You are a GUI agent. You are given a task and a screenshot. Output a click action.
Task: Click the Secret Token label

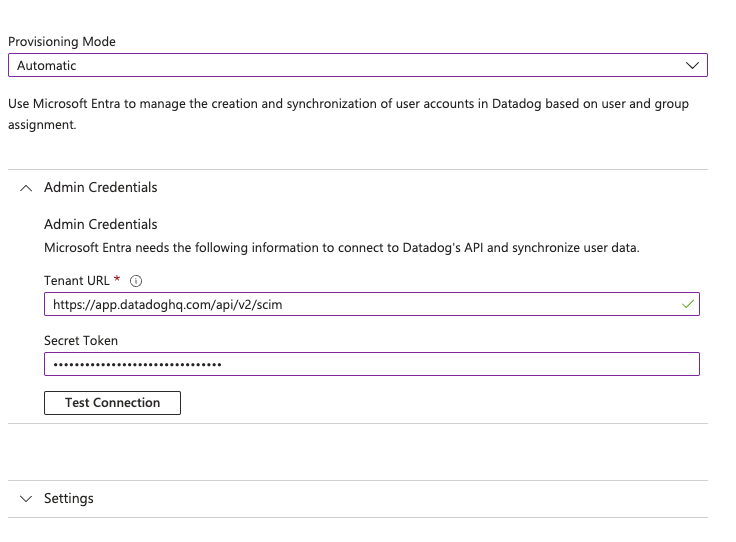pos(81,341)
